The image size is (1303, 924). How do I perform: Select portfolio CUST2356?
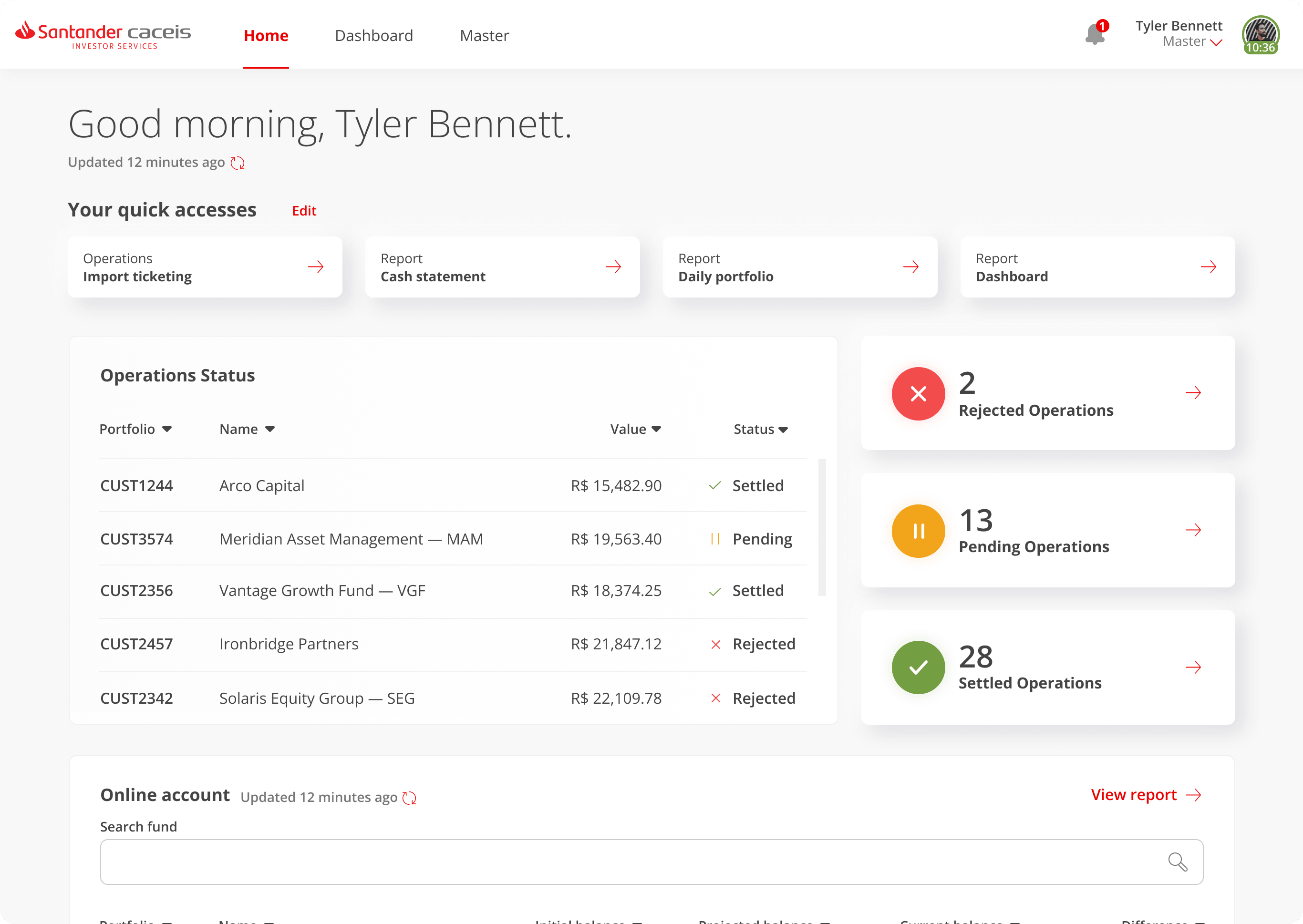coord(136,591)
